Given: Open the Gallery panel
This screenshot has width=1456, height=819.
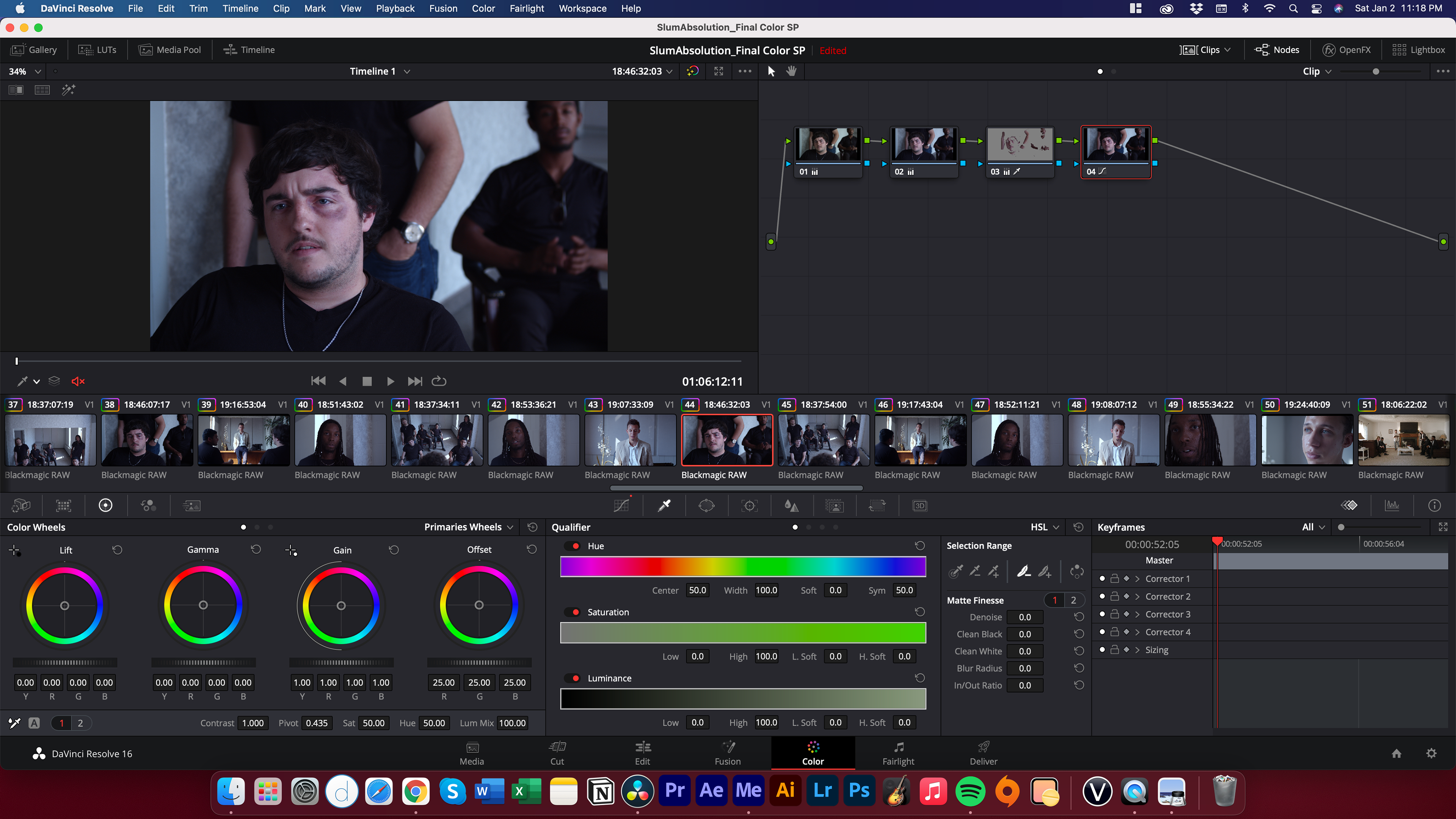Looking at the screenshot, I should pyautogui.click(x=34, y=50).
